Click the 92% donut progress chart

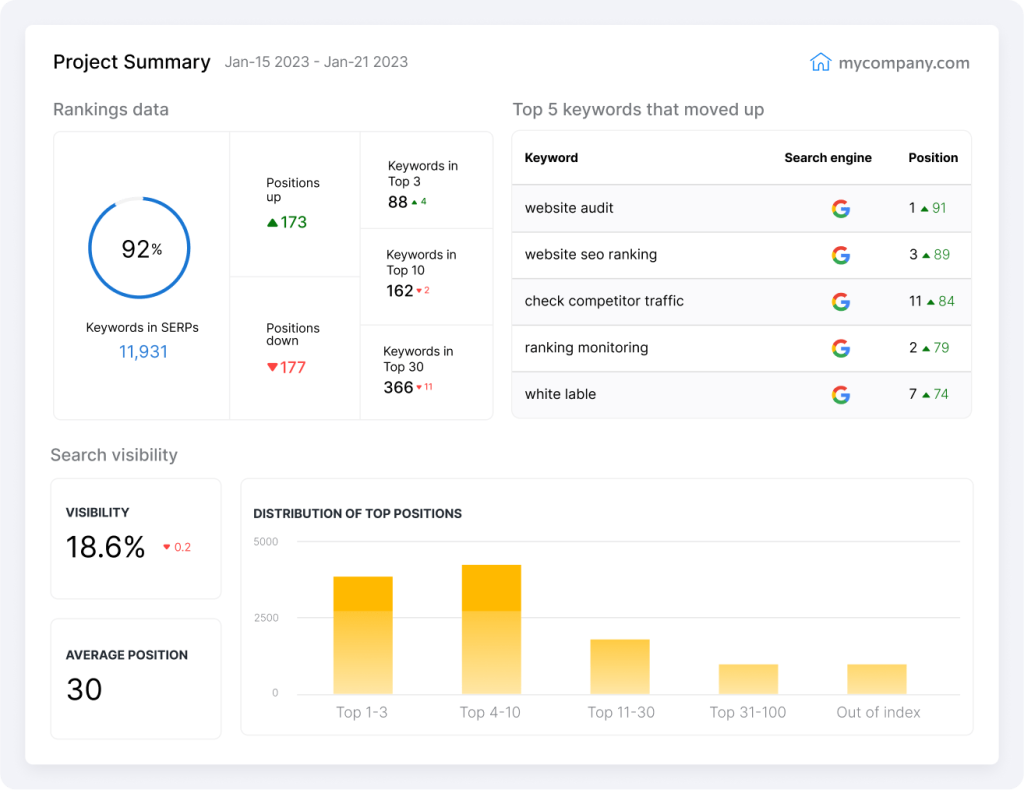coord(140,247)
